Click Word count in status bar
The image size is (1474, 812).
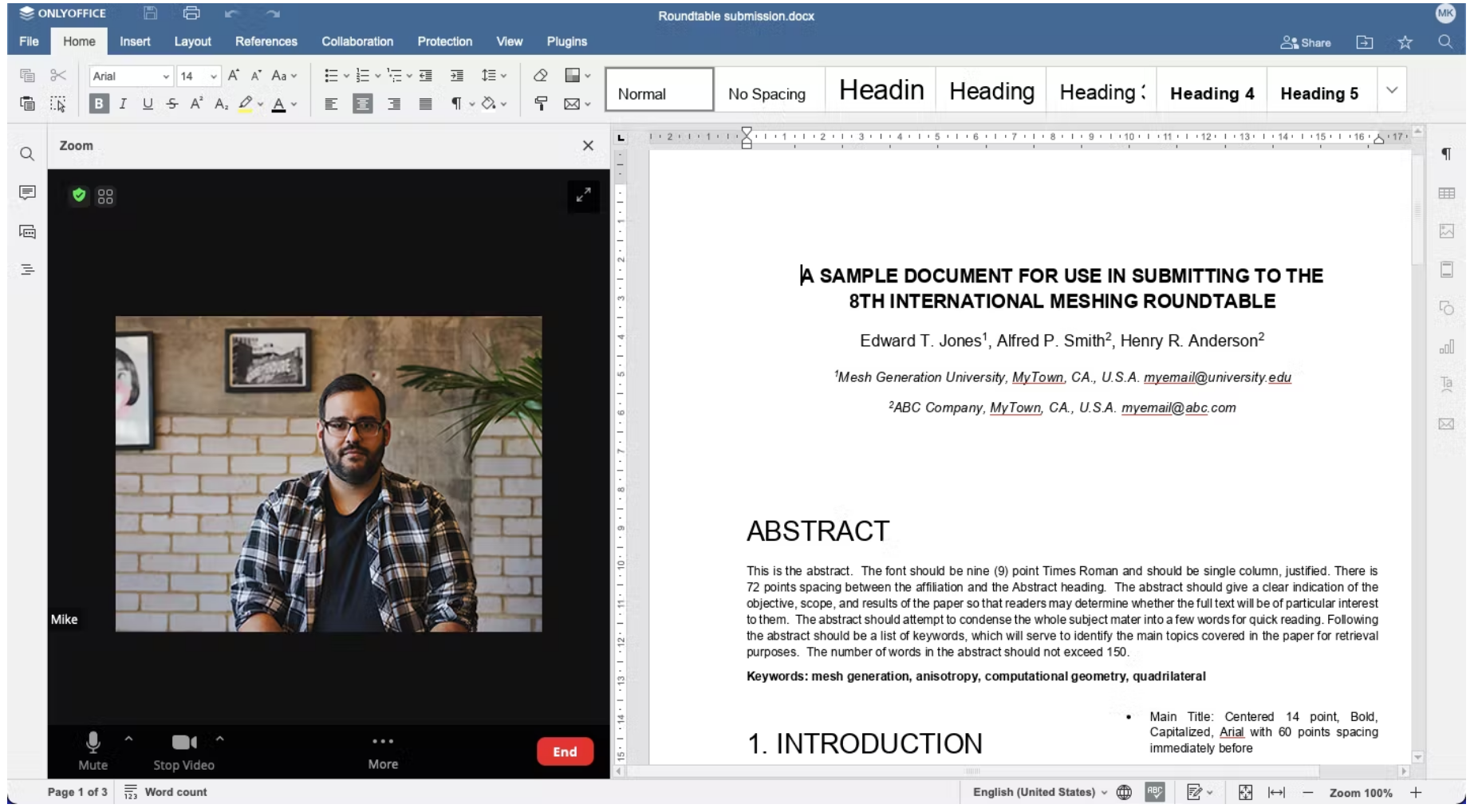(x=166, y=792)
